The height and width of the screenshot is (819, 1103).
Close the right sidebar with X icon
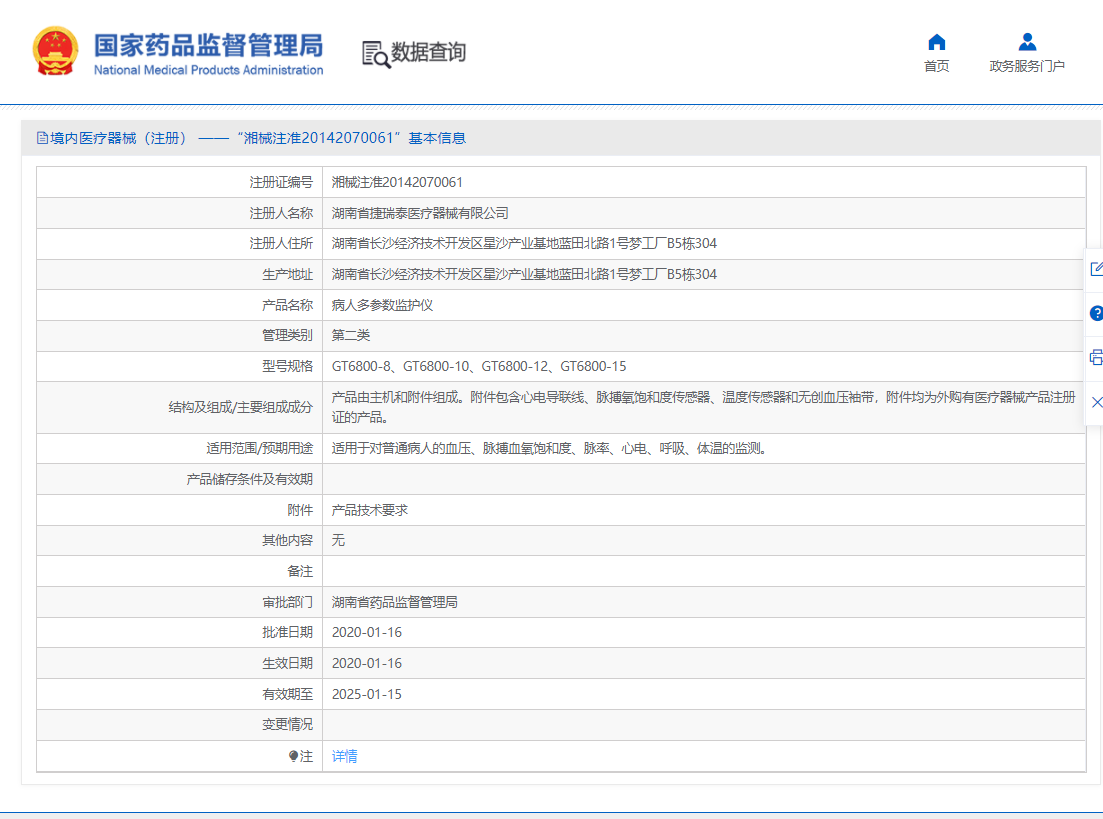(x=1096, y=402)
